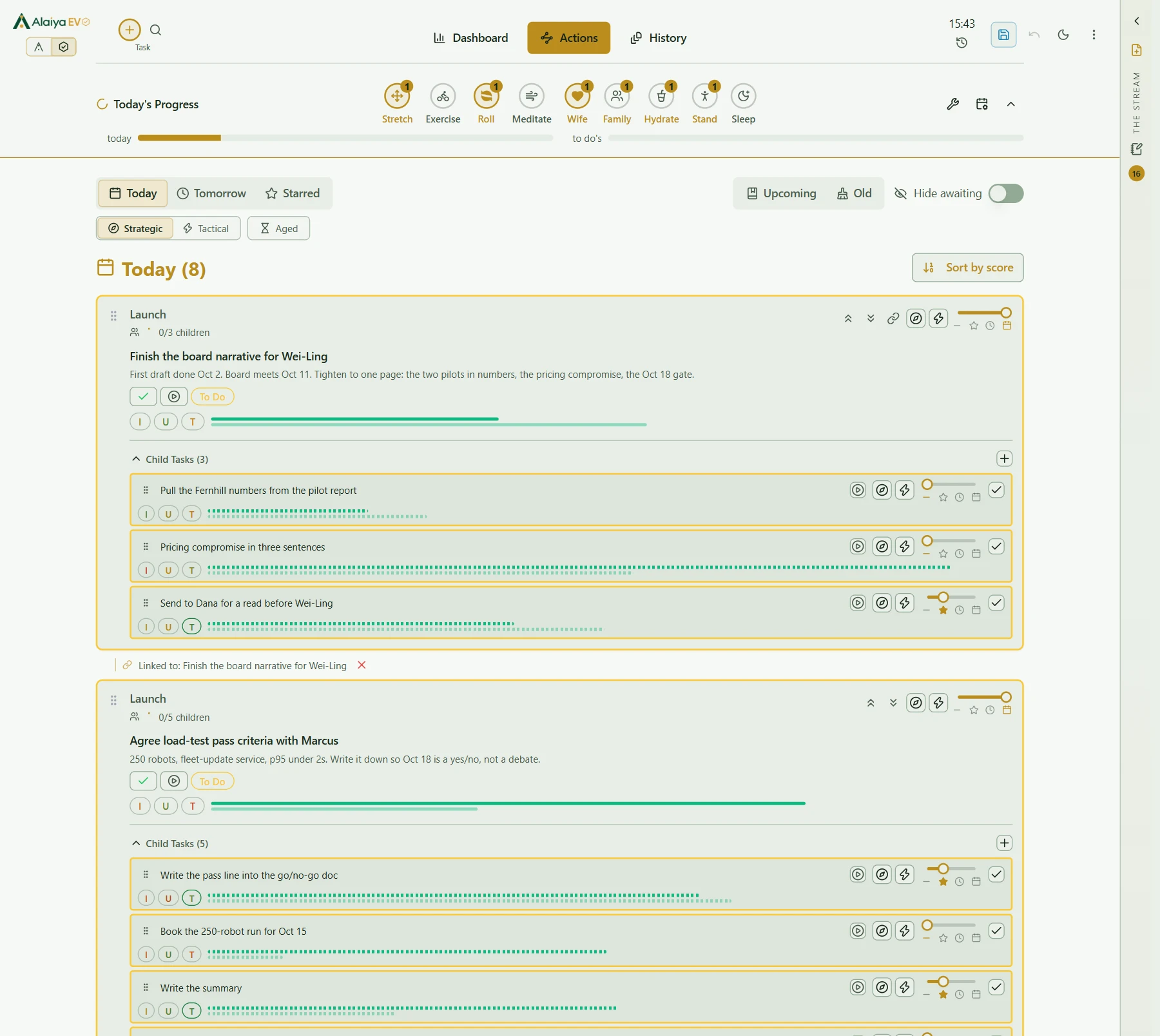Check off Send to Dana child task
This screenshot has height=1036, width=1160.
[996, 603]
